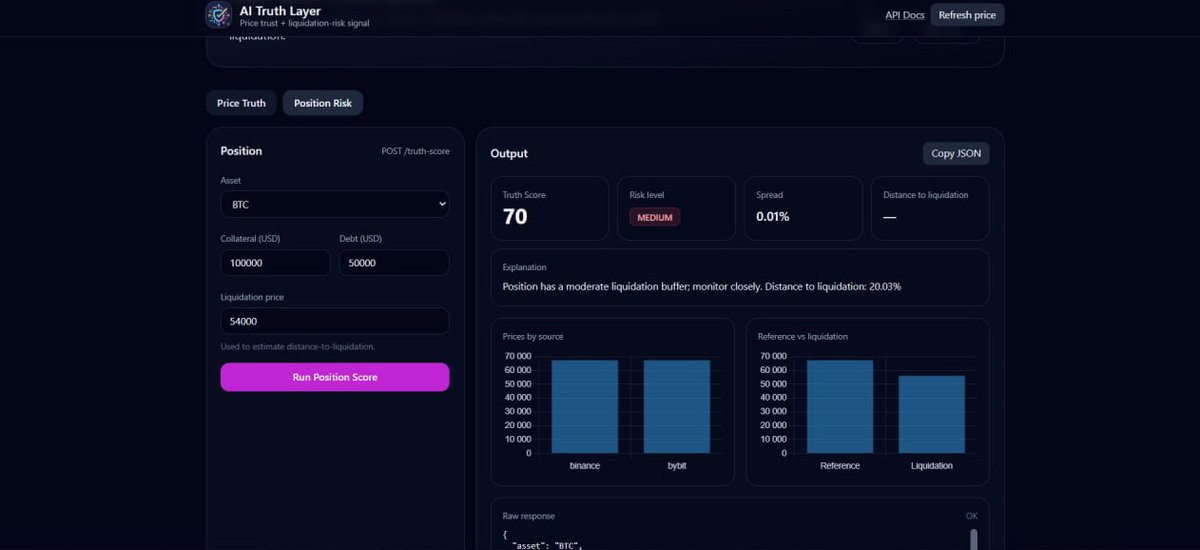This screenshot has height=550, width=1200.
Task: Click the Explanation text about liquidation buffer
Action: (702, 286)
